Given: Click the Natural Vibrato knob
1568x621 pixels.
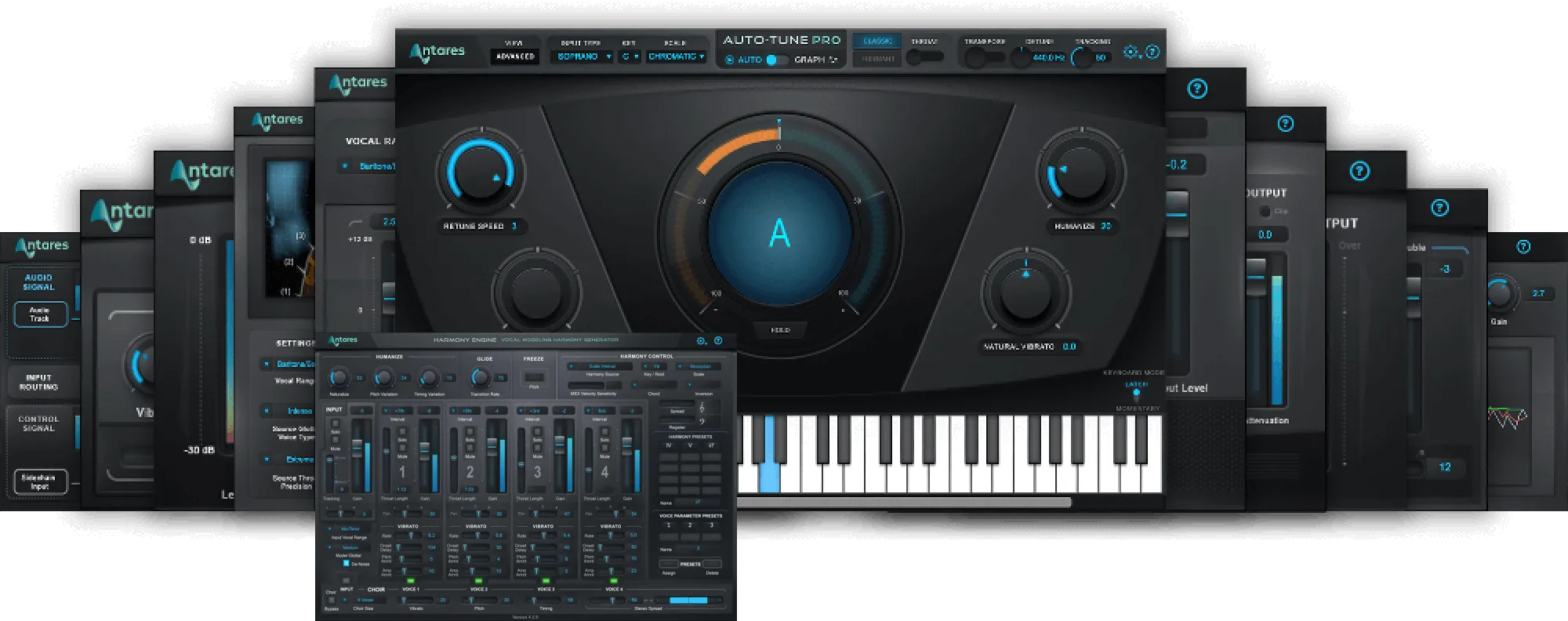Looking at the screenshot, I should pyautogui.click(x=1025, y=294).
